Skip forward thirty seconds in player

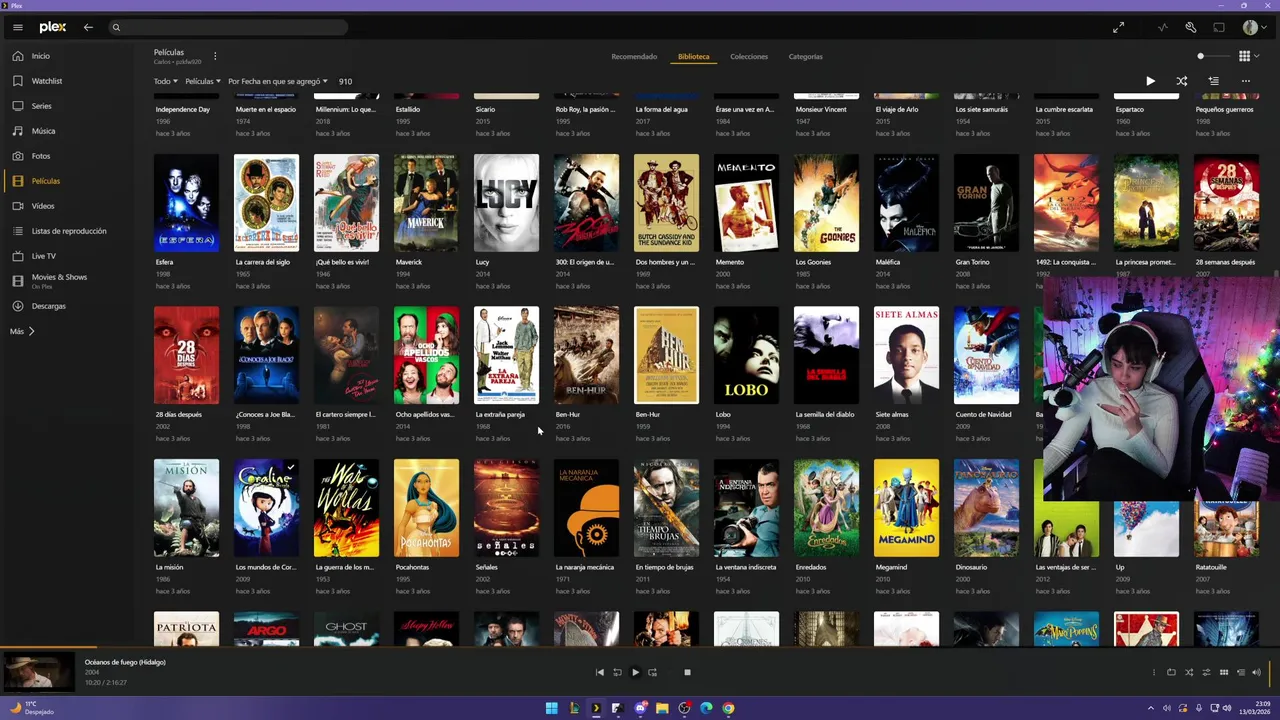click(652, 672)
